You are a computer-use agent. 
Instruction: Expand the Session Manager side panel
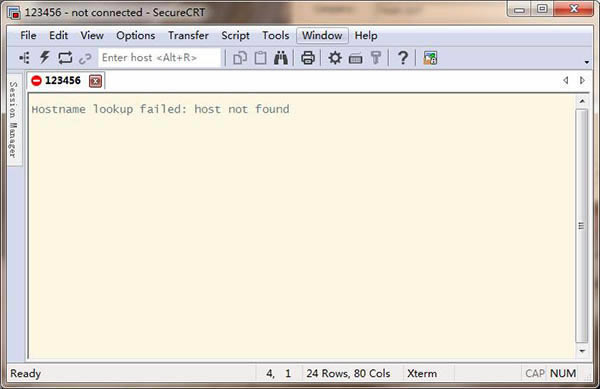(x=13, y=119)
